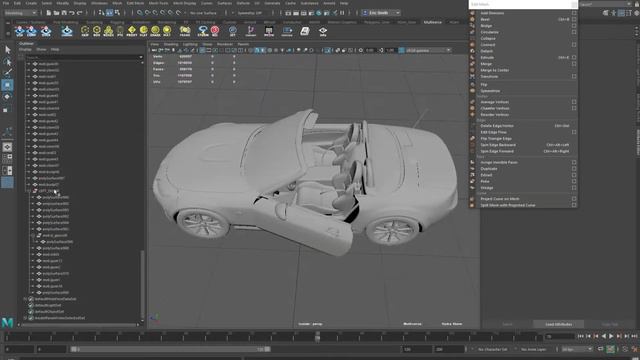Jump to the end of playback range

[634, 336]
